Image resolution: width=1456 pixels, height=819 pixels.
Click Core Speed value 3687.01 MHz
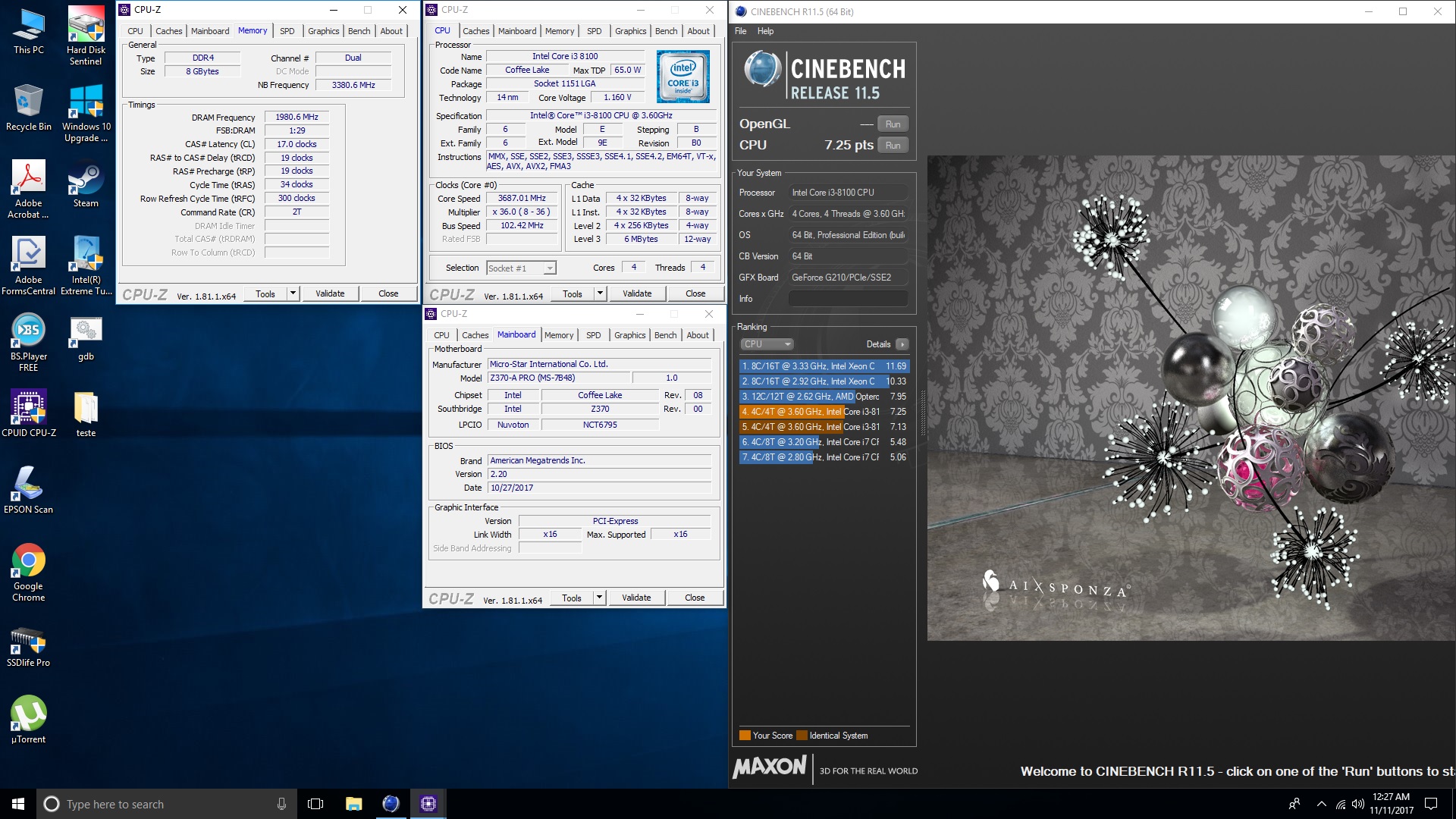pos(522,198)
